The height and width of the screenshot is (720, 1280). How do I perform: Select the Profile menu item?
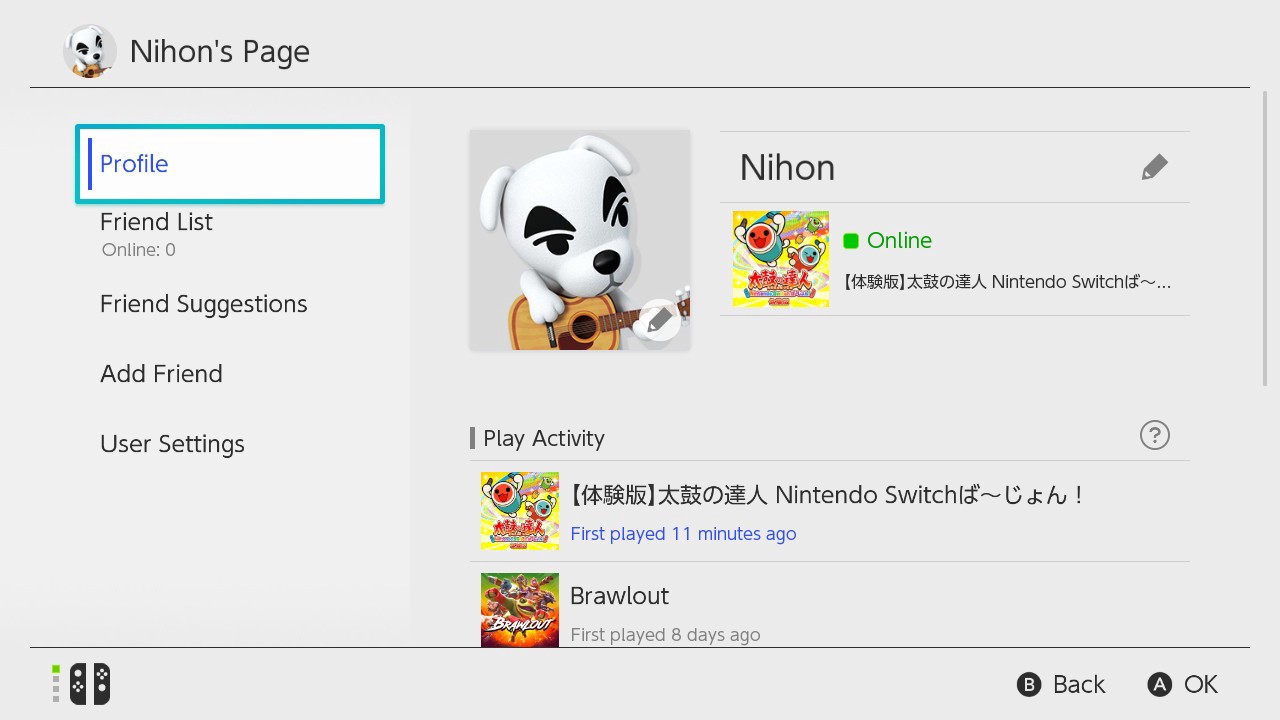[230, 164]
